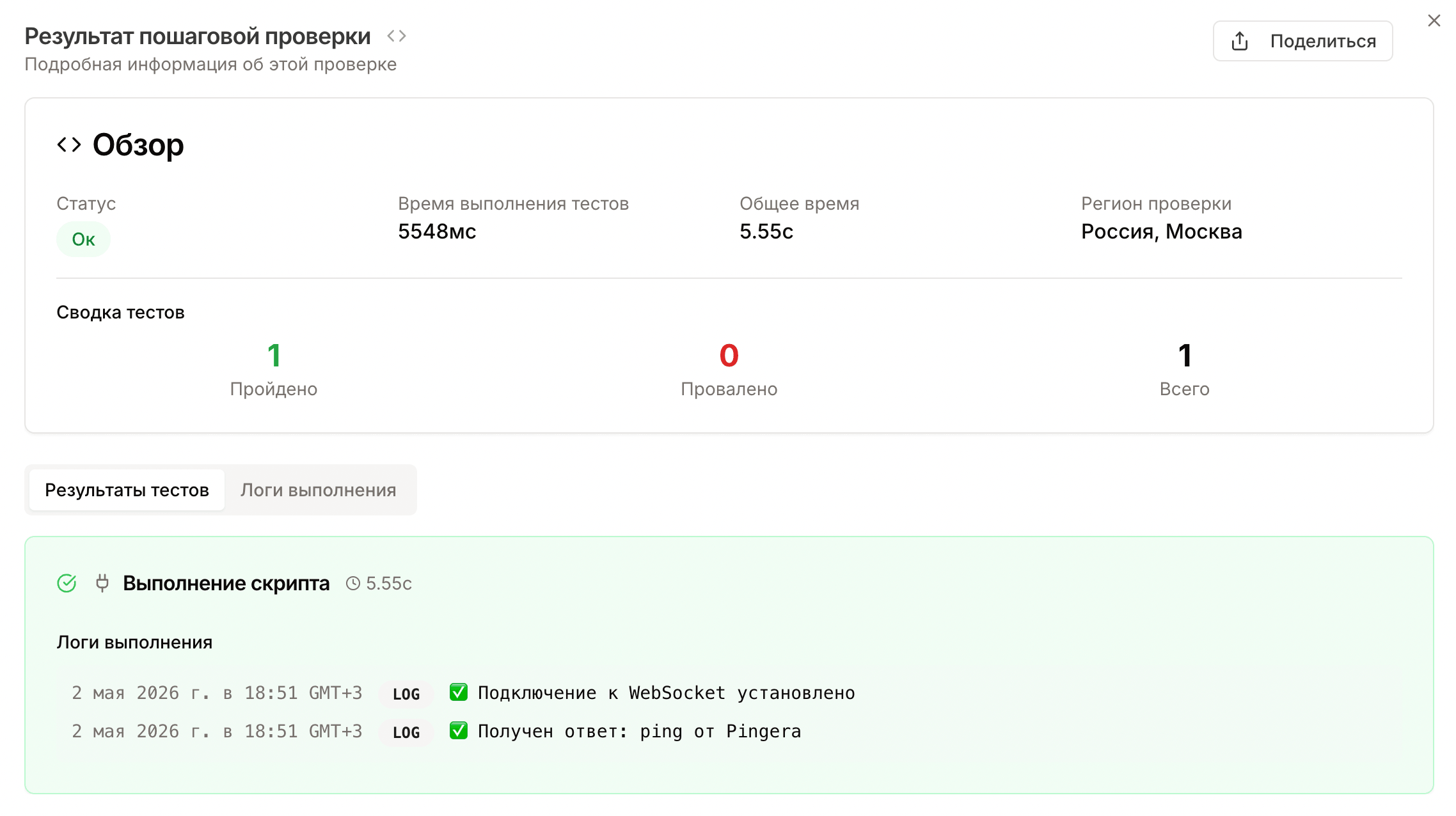Viewport: 1456px width, 816px height.
Task: Click the Подробная информация об этой проверке subtitle
Action: (x=210, y=65)
